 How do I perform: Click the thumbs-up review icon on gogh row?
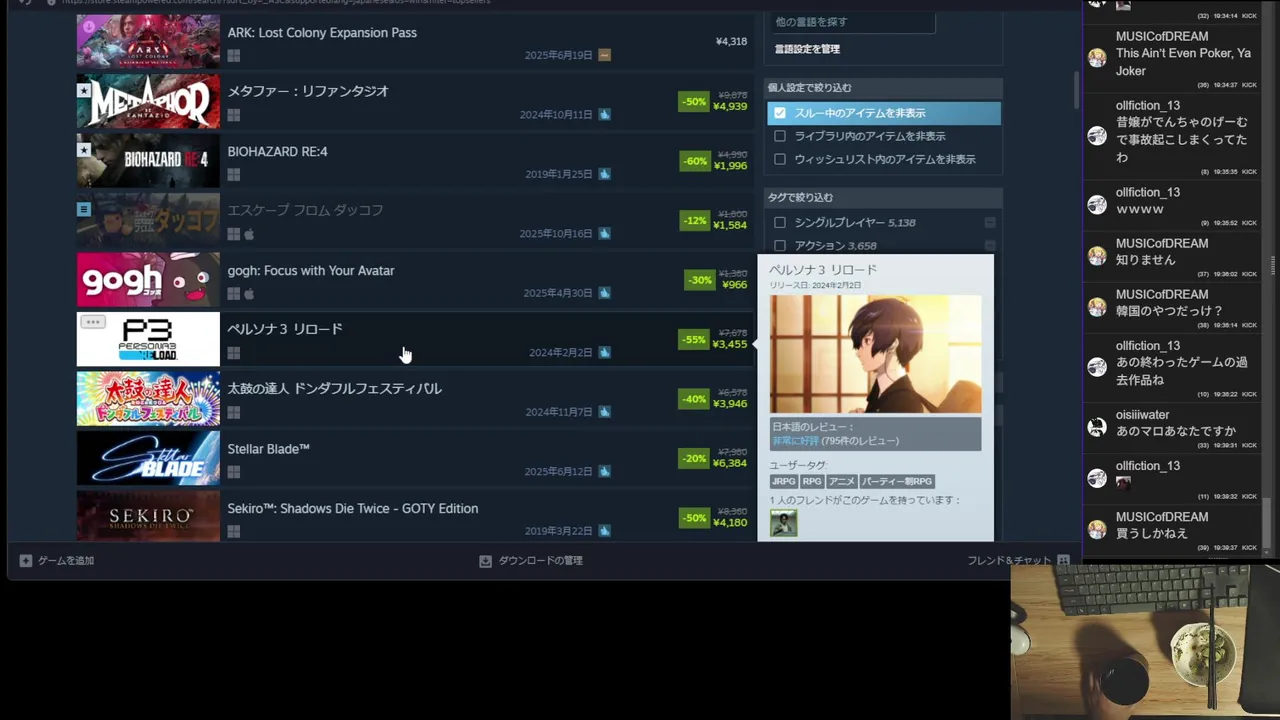pyautogui.click(x=604, y=293)
